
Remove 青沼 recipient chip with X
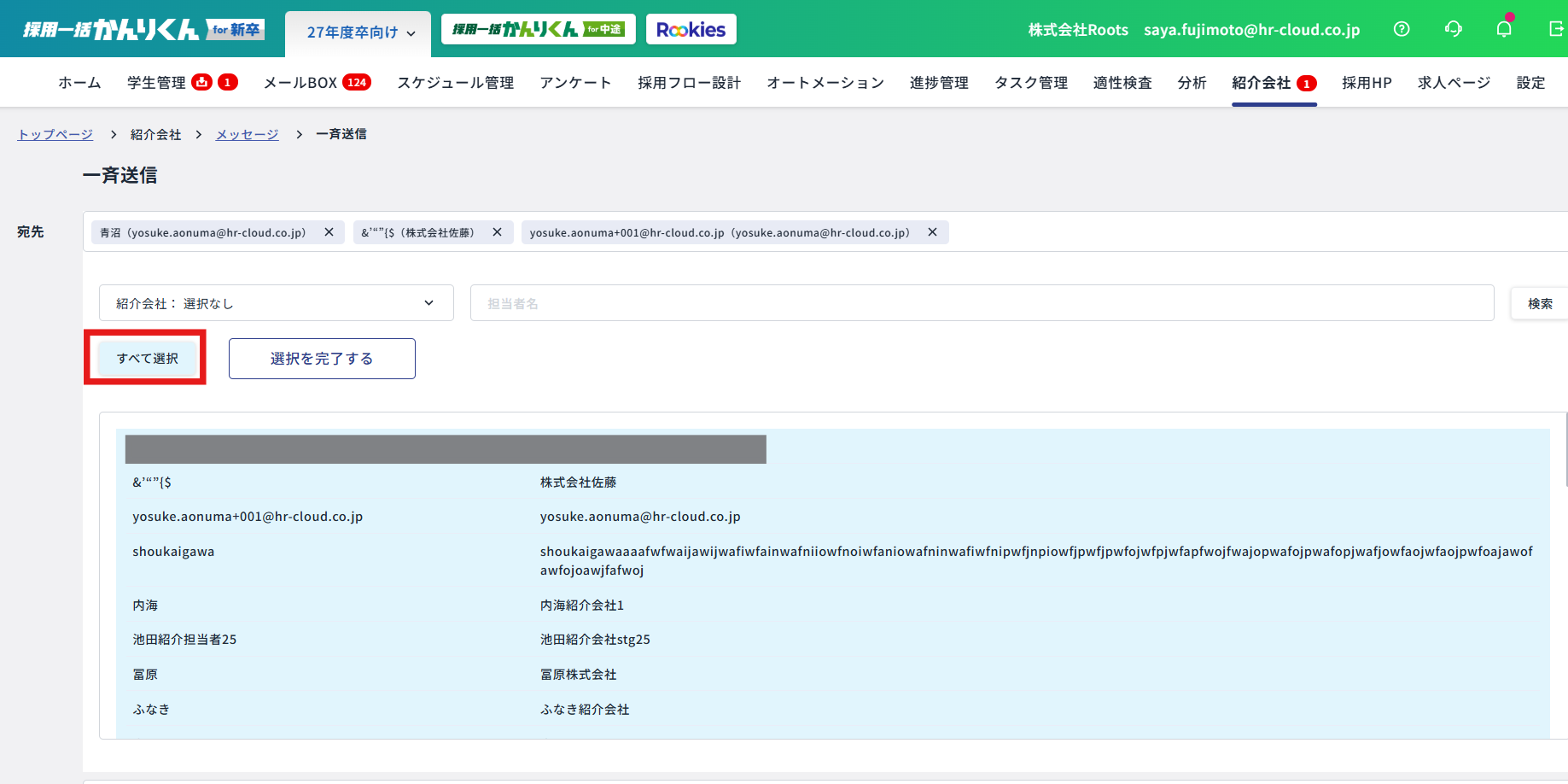click(x=329, y=232)
